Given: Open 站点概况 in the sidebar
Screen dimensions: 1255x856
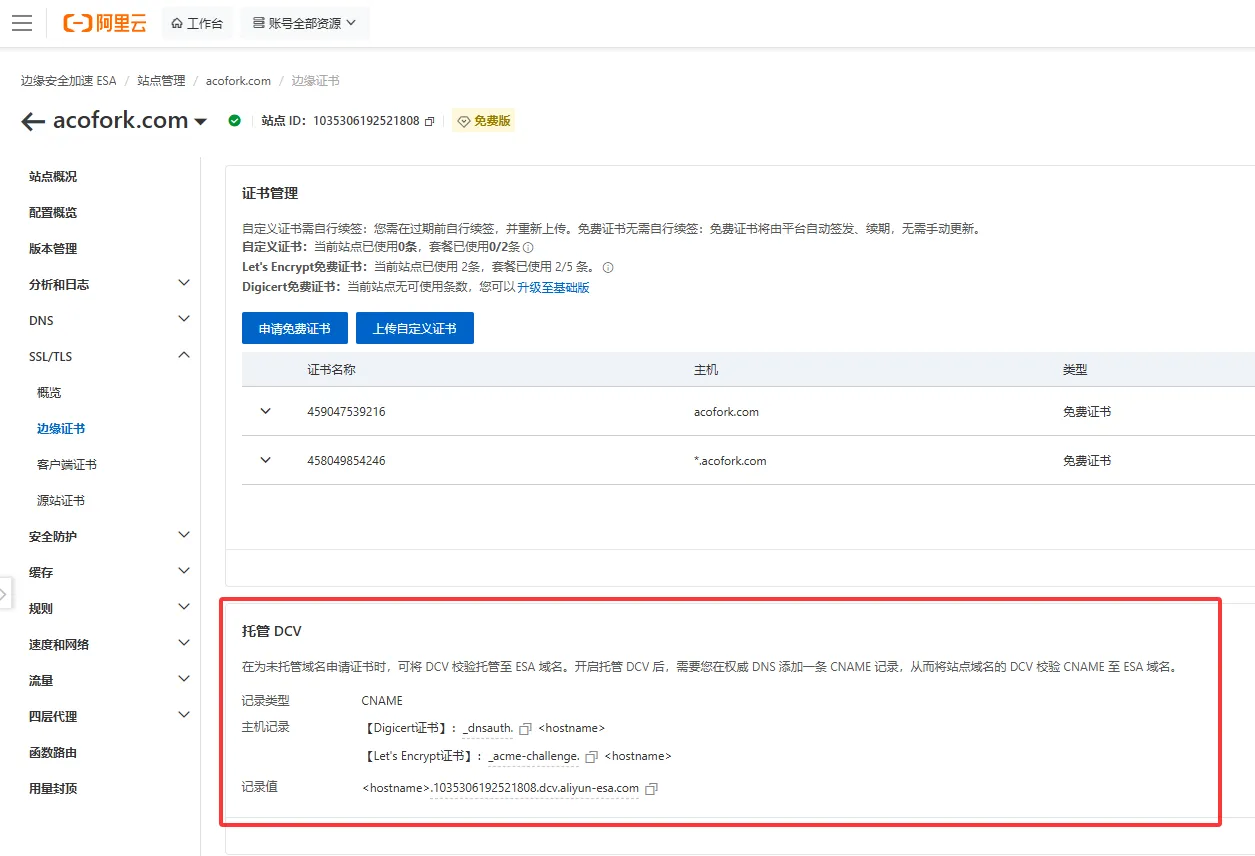Looking at the screenshot, I should 53,177.
